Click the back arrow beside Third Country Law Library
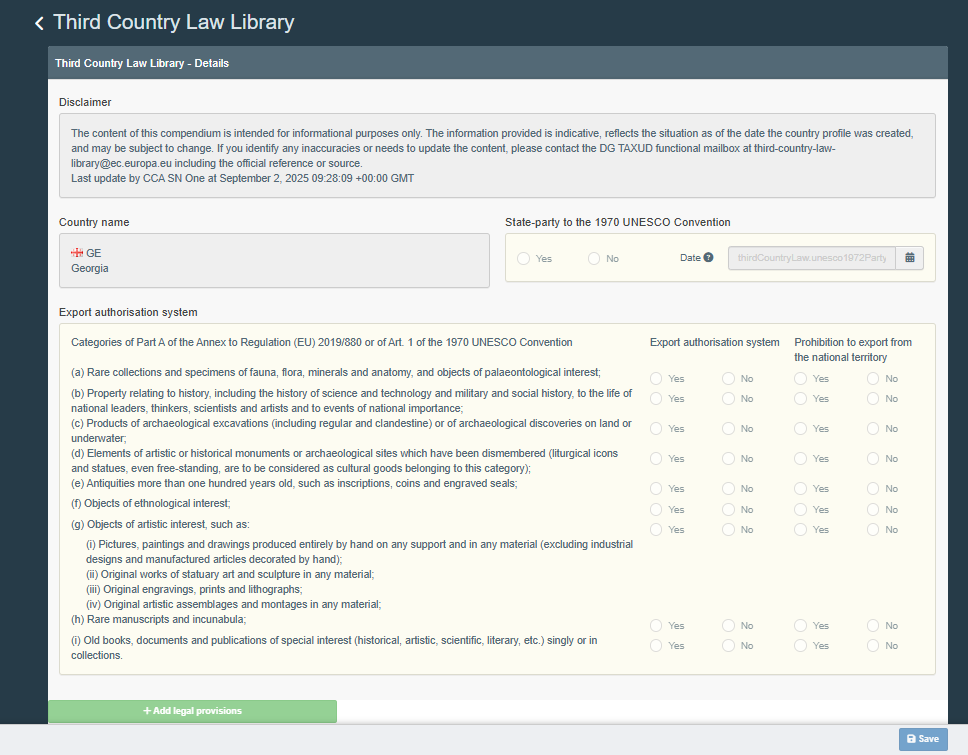The image size is (968, 755). (x=39, y=23)
